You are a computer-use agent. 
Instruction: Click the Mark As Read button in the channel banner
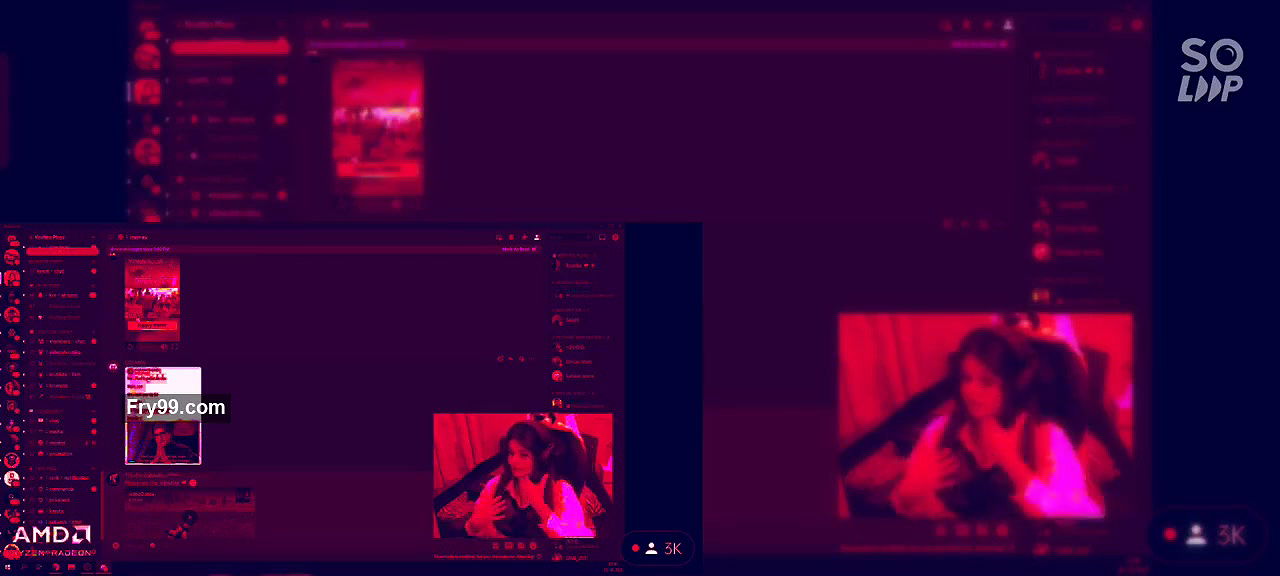pyautogui.click(x=518, y=249)
